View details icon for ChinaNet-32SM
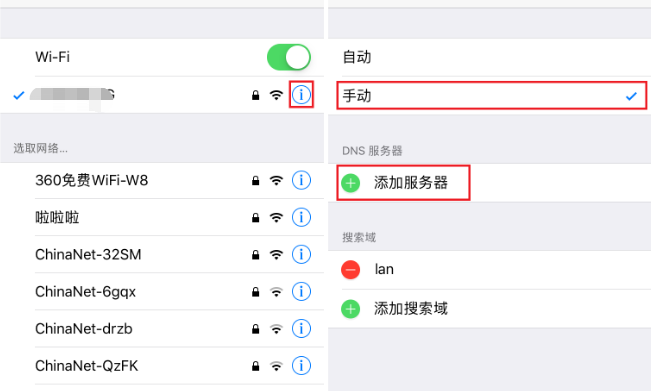 click(x=301, y=254)
